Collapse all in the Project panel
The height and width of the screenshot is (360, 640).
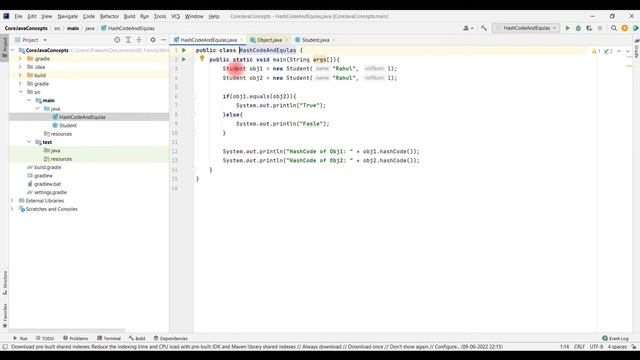tap(139, 40)
